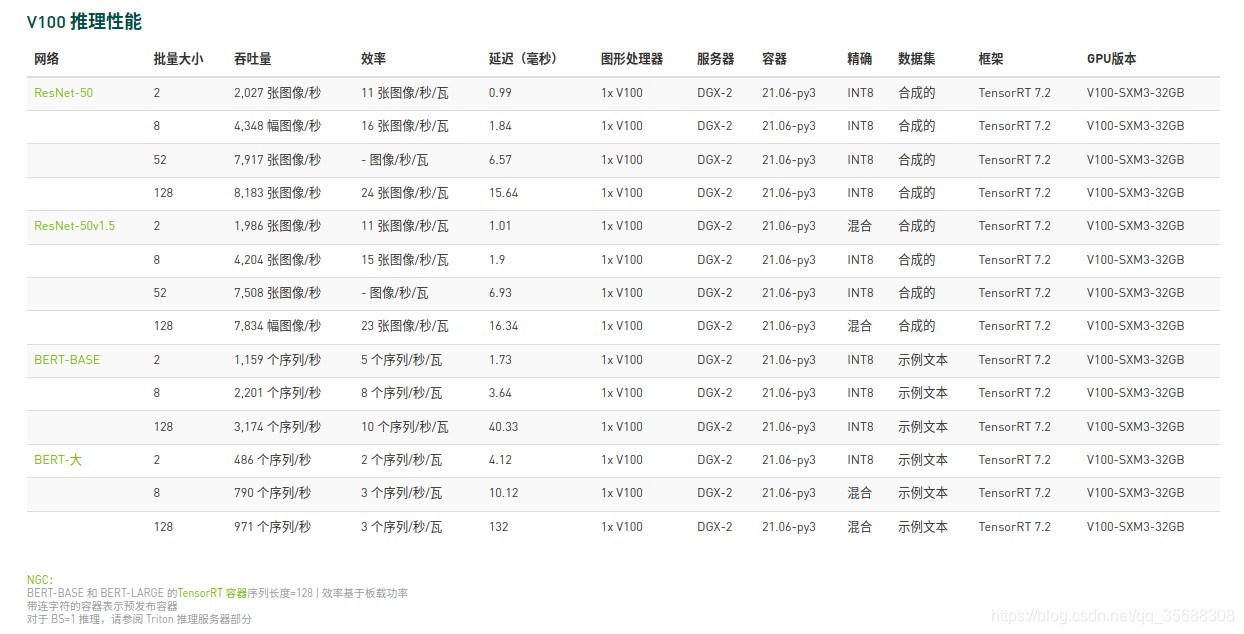Select throughput cell 486 个序列/秒

tap(272, 460)
